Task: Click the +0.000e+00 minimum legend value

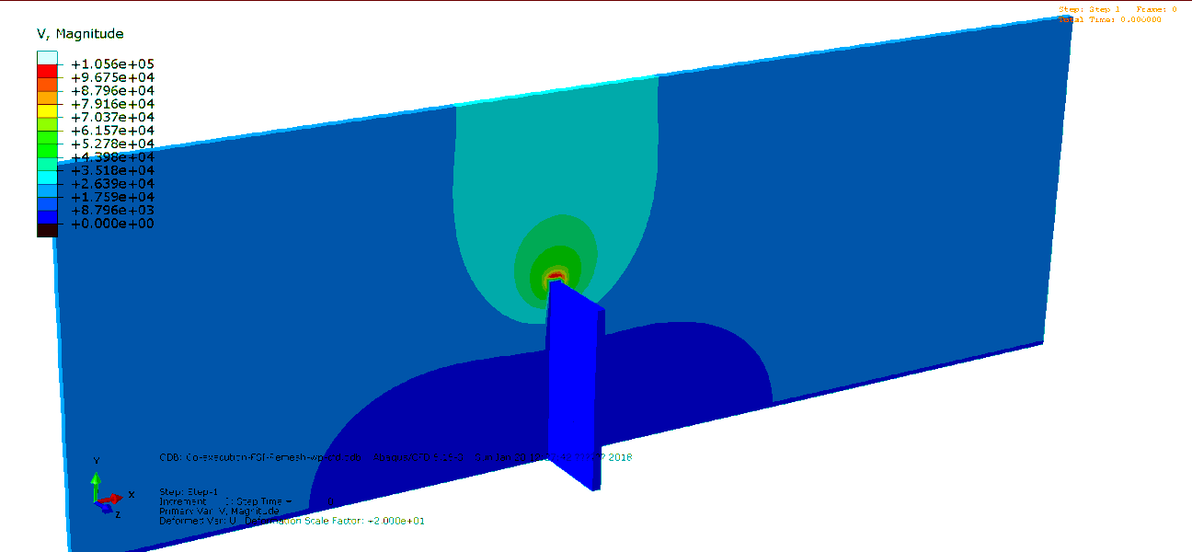Action: [x=113, y=224]
